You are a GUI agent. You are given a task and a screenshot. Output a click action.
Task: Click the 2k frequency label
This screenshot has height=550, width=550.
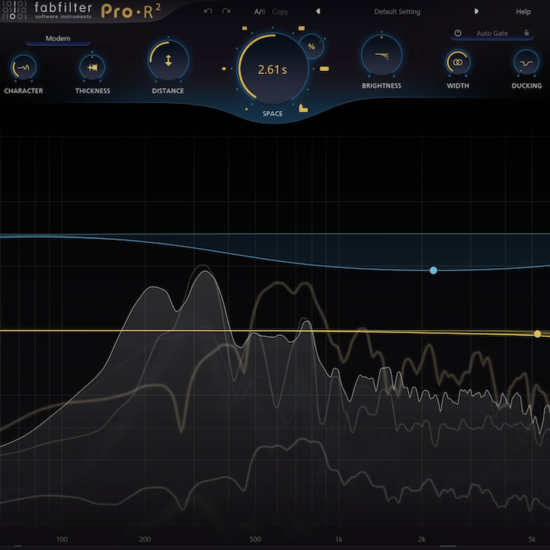(422, 539)
